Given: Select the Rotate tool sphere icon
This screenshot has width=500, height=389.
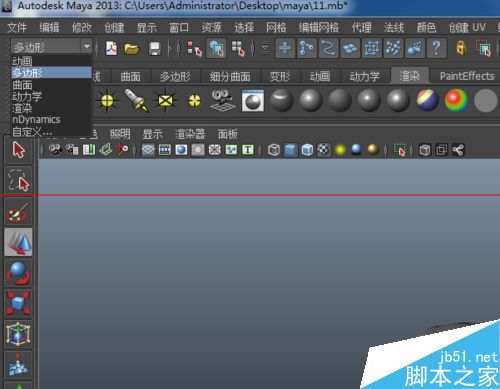Looking at the screenshot, I should click(18, 273).
